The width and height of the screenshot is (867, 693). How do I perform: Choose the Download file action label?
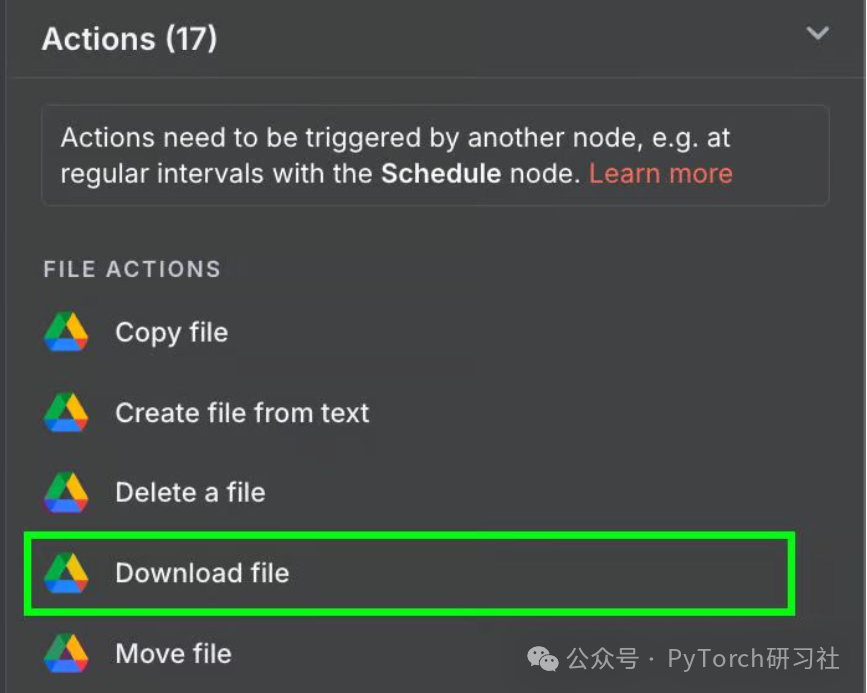point(202,573)
